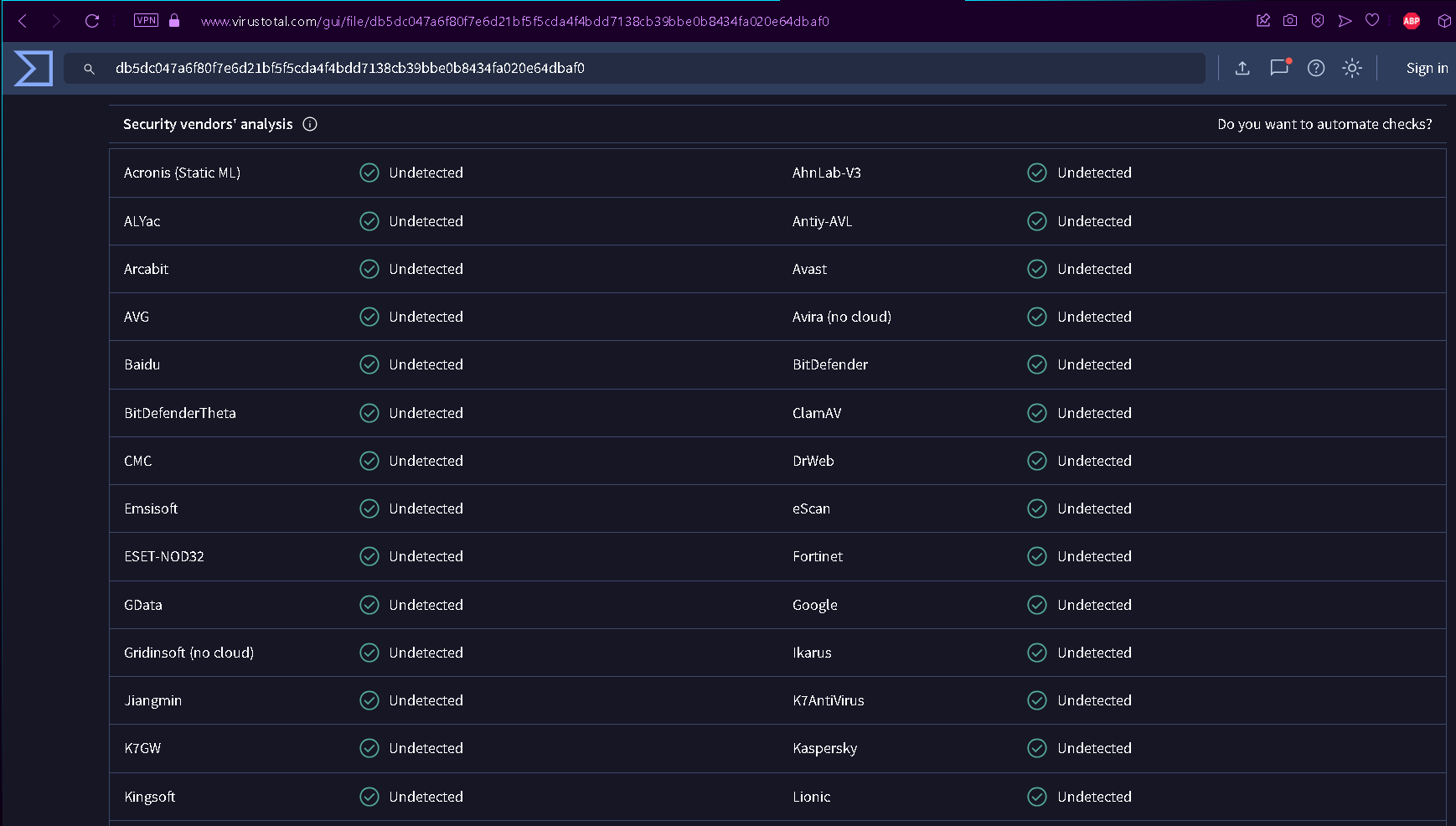Click the Sign in link
The height and width of the screenshot is (826, 1456).
(x=1427, y=69)
